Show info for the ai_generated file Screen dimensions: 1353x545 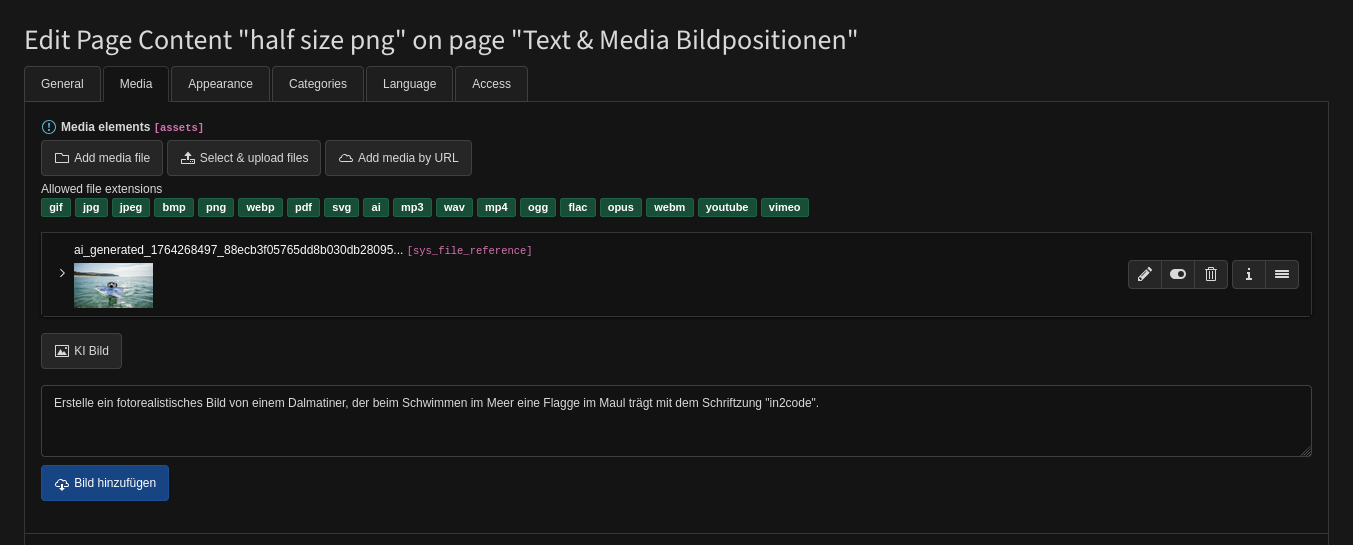1249,274
